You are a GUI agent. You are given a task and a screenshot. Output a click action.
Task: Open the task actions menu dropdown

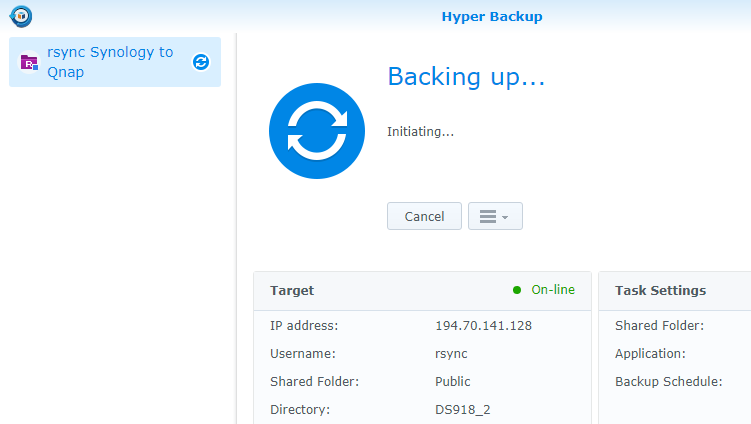[495, 216]
